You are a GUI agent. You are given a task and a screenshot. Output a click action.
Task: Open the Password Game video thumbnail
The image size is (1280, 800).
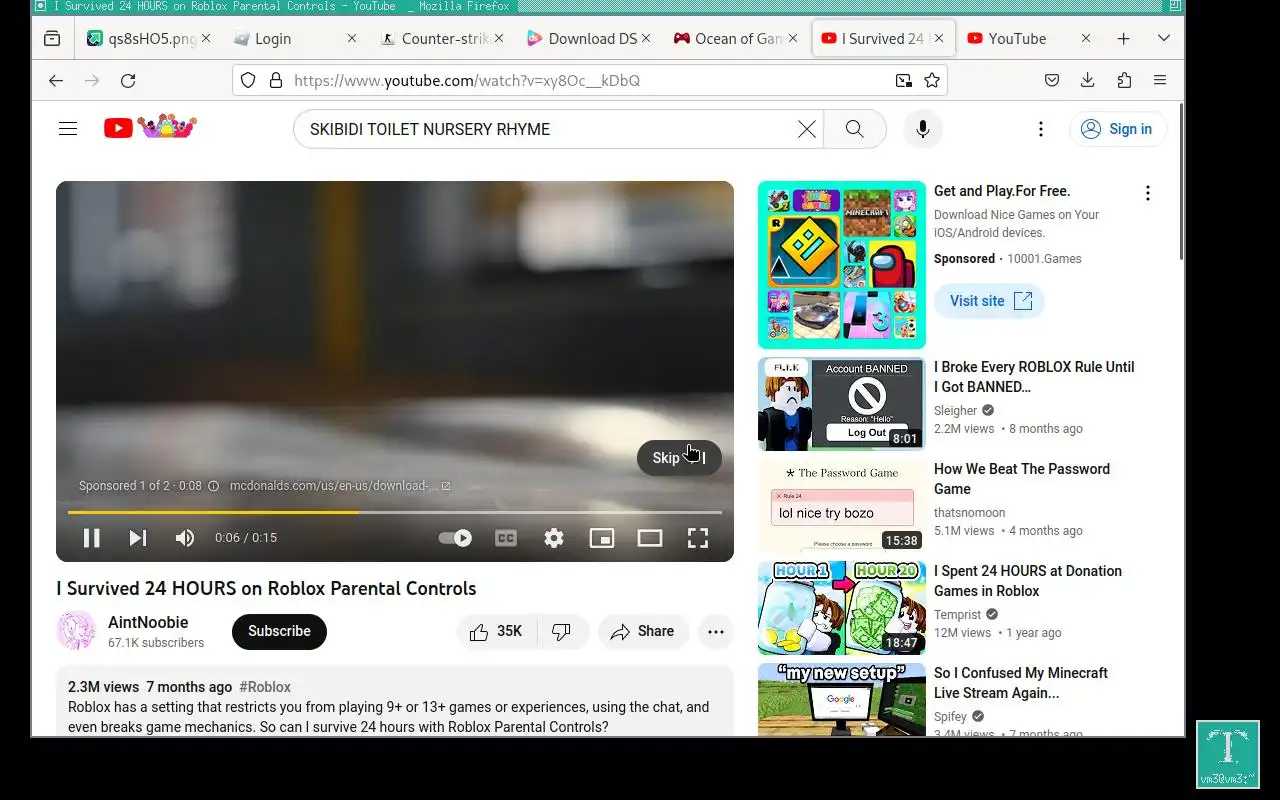[x=842, y=506]
